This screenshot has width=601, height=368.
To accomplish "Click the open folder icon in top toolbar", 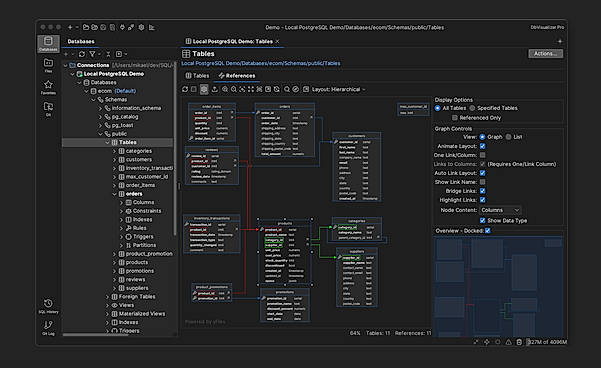I will pos(86,27).
